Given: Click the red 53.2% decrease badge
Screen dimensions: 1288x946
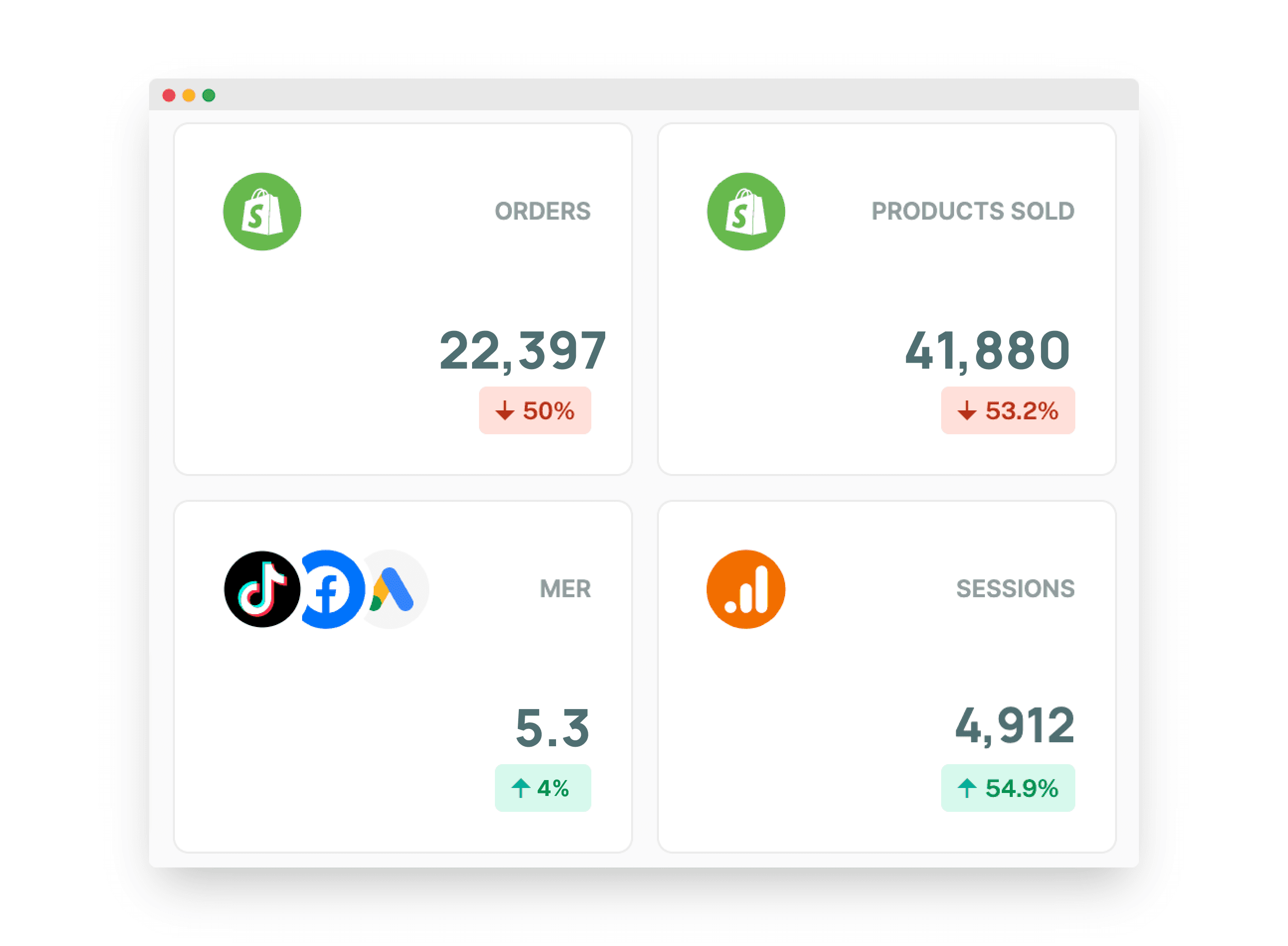Looking at the screenshot, I should pyautogui.click(x=1007, y=410).
